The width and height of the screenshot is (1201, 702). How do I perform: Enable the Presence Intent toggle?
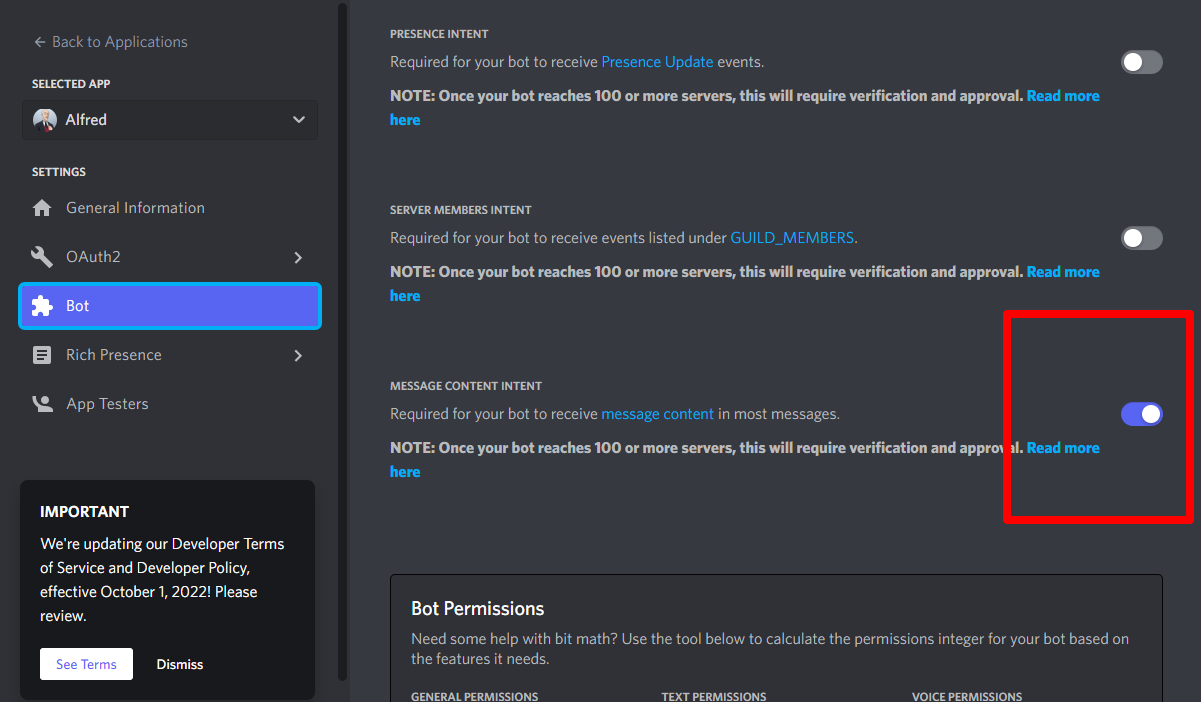pyautogui.click(x=1141, y=62)
